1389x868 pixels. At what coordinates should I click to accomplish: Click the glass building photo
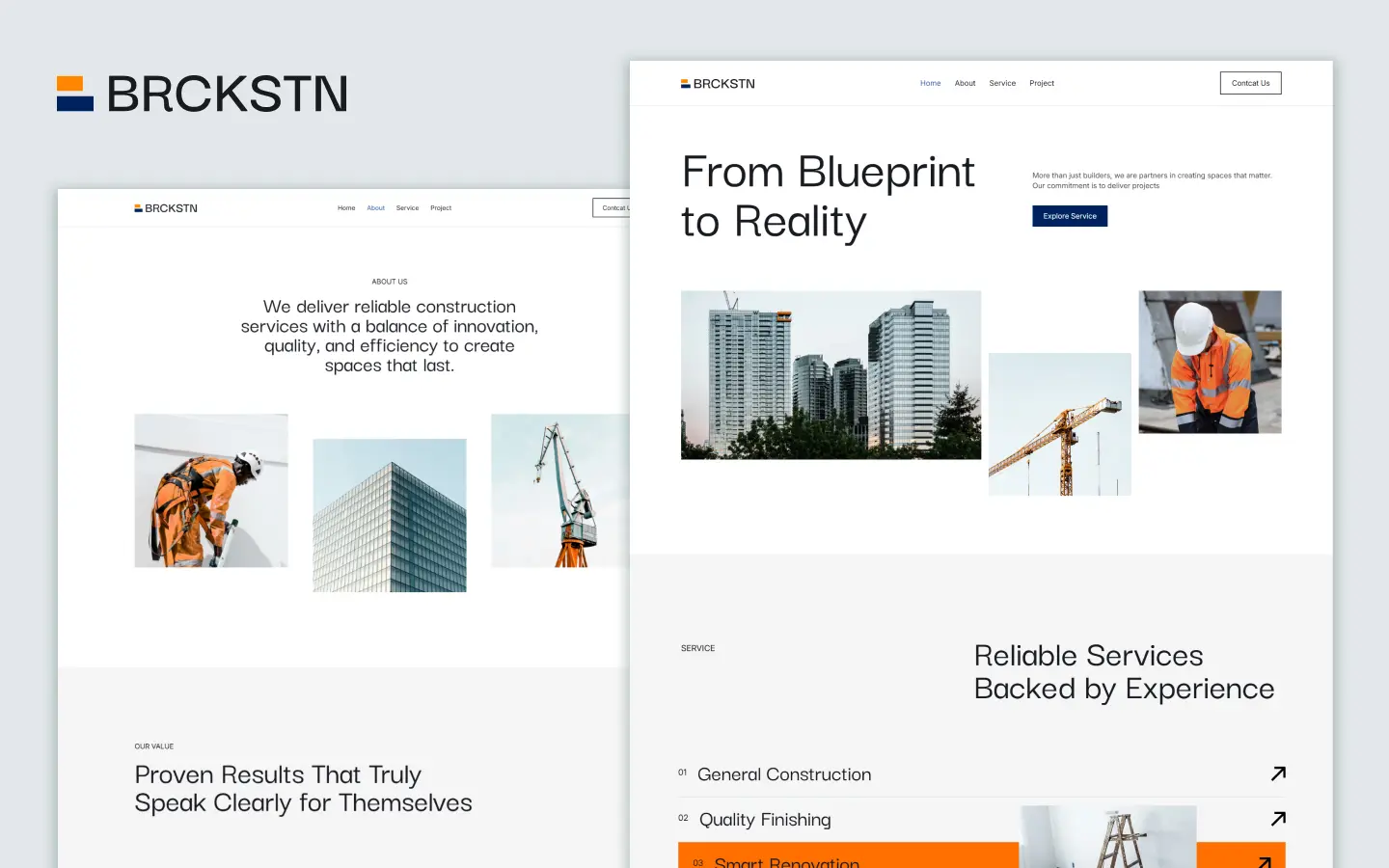click(x=390, y=515)
